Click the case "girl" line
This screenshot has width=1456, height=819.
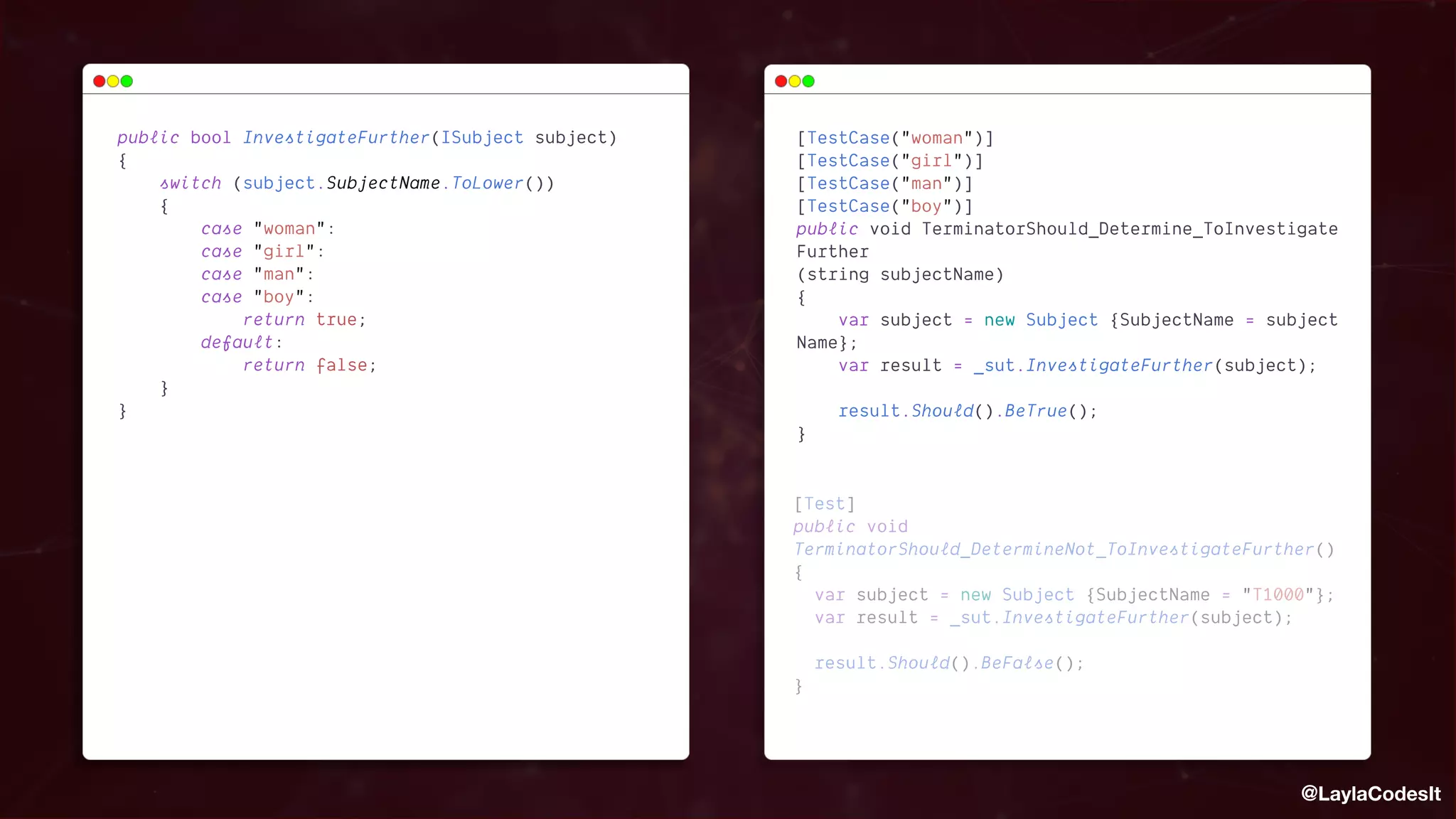point(262,252)
